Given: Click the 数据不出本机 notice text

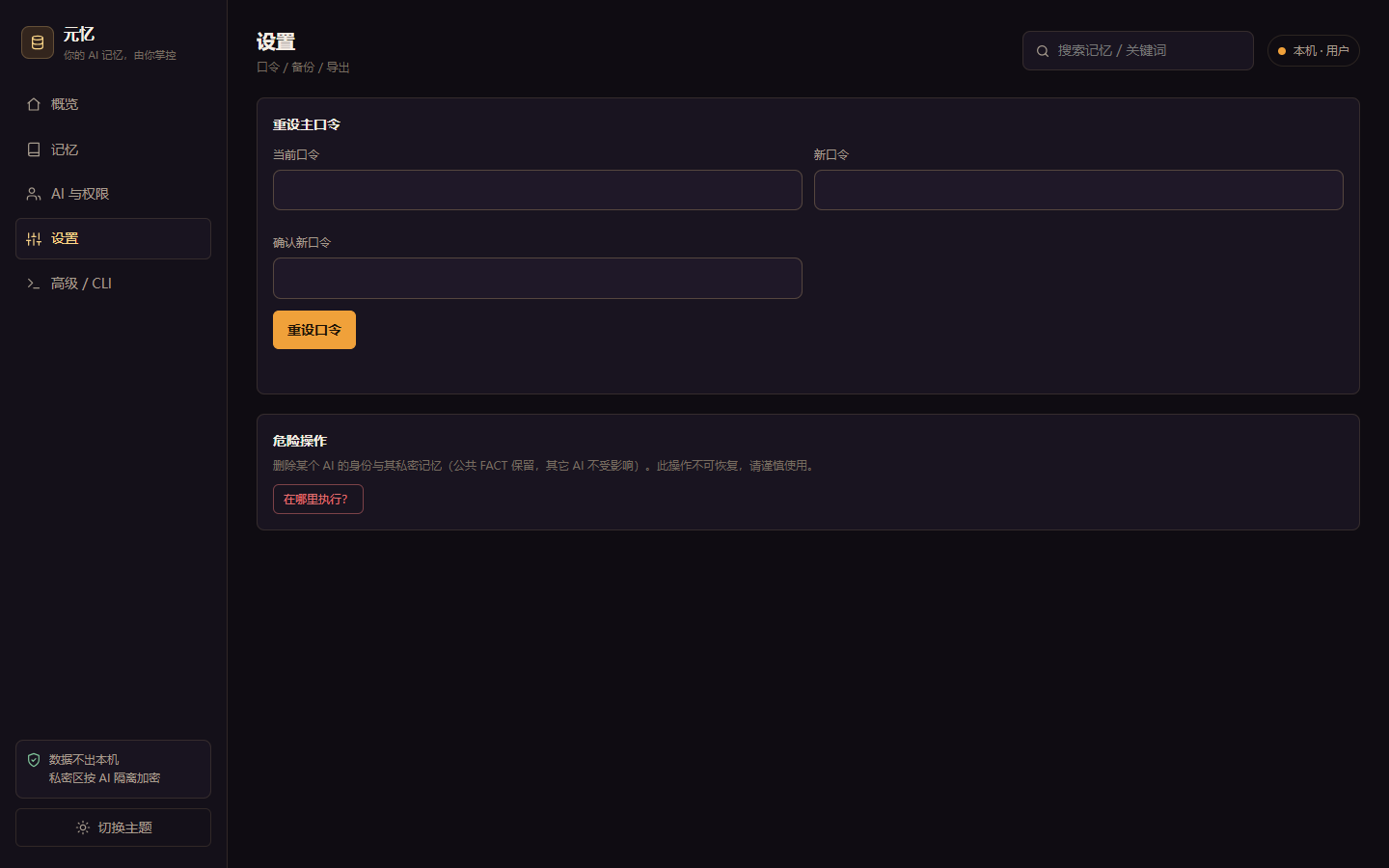Looking at the screenshot, I should click(84, 760).
